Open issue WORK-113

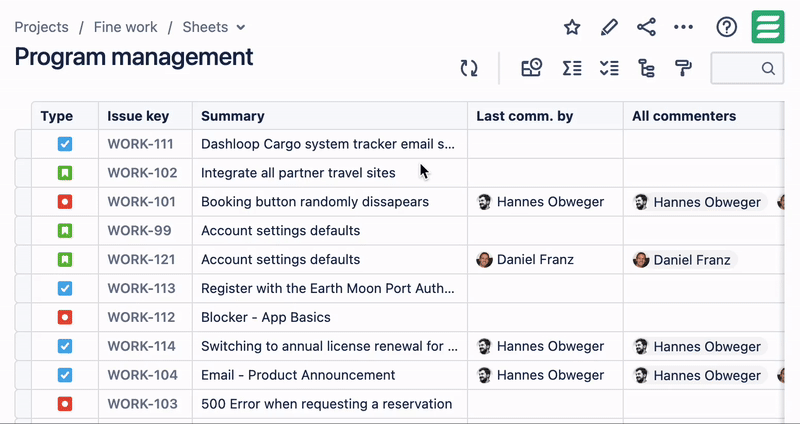click(x=140, y=289)
